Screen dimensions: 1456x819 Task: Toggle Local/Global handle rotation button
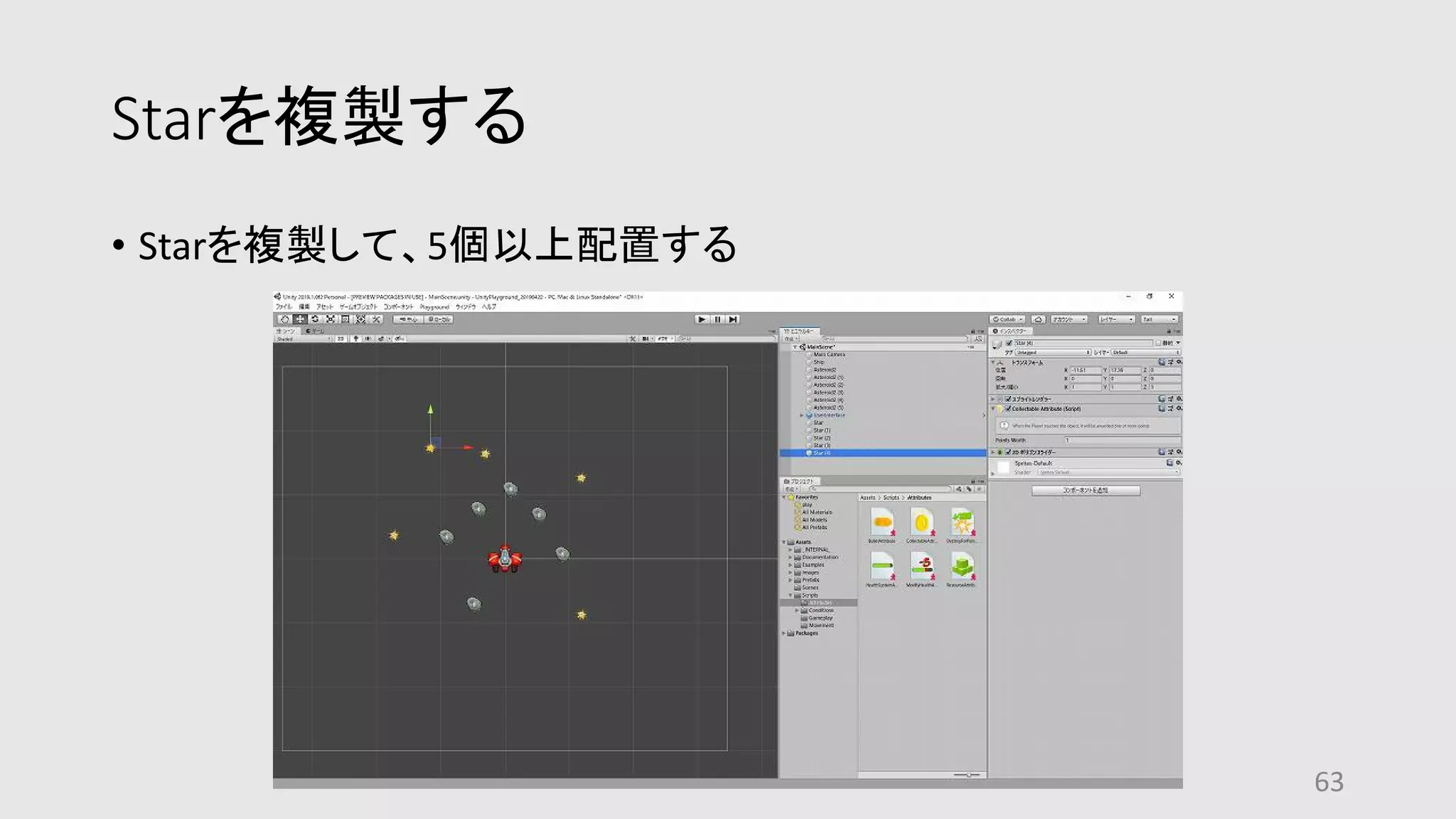click(439, 319)
